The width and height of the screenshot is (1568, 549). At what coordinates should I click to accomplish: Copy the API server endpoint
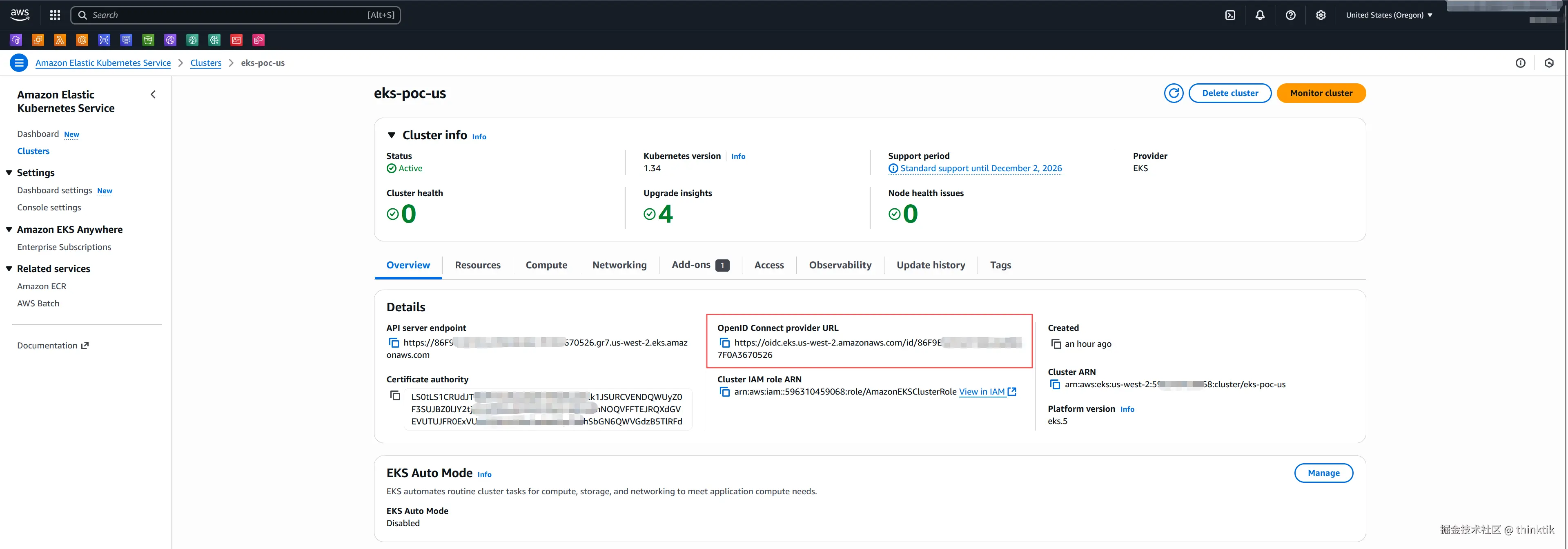[394, 343]
